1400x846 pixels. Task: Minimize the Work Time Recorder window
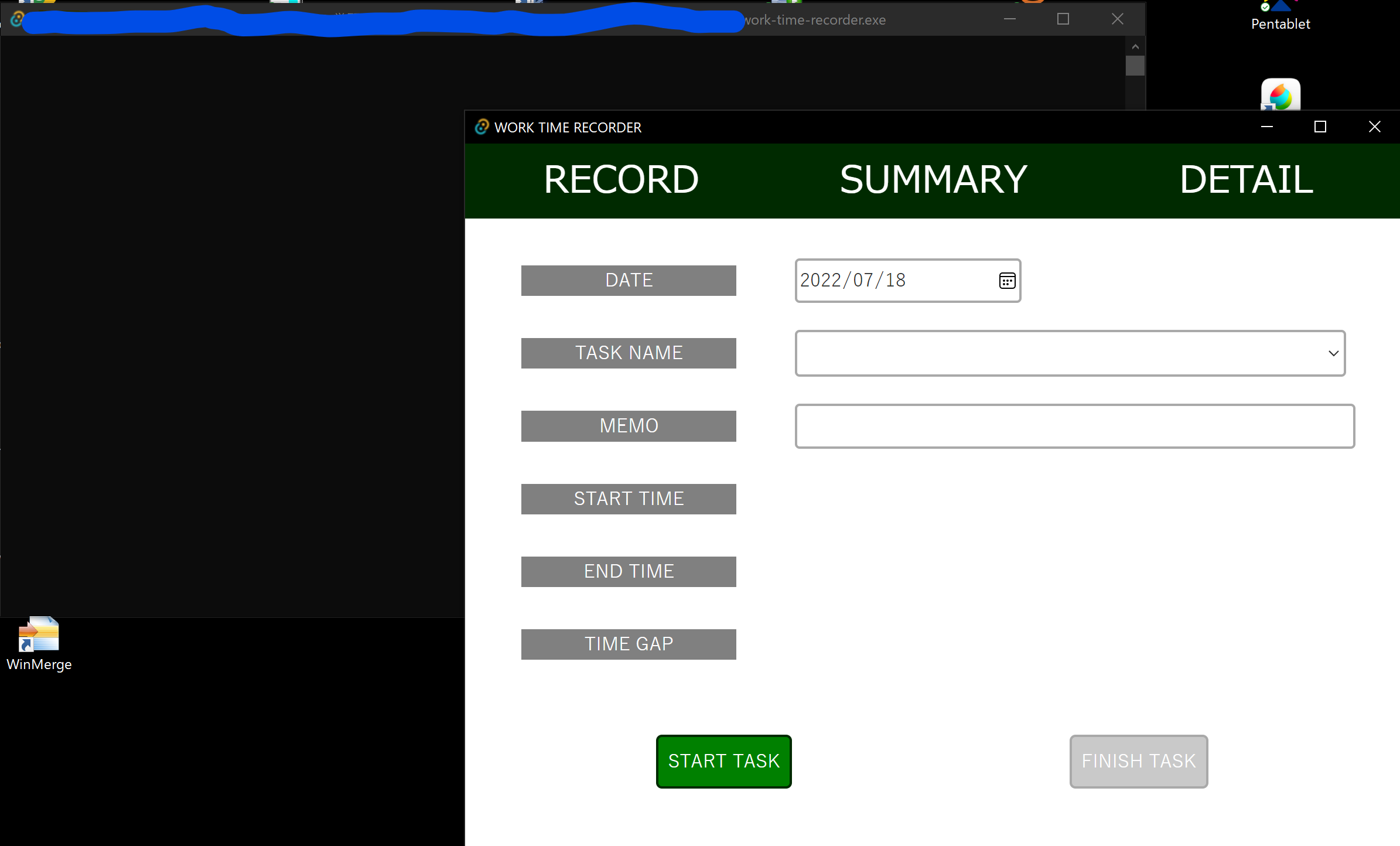pos(1267,127)
